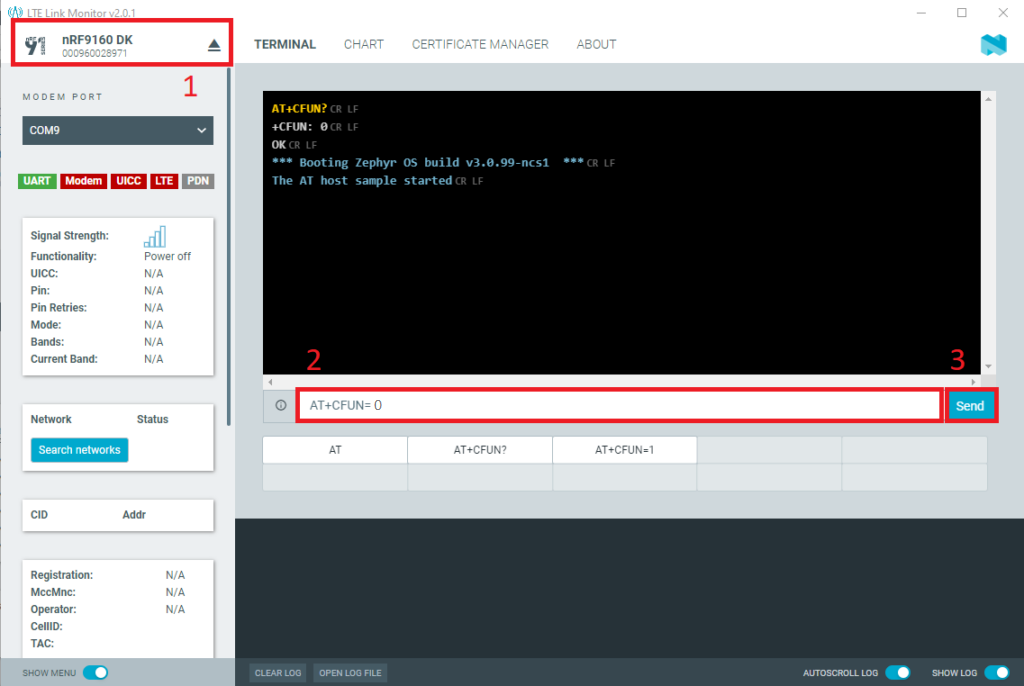Toggle the Show Log switch
The image size is (1024, 686).
(x=997, y=672)
